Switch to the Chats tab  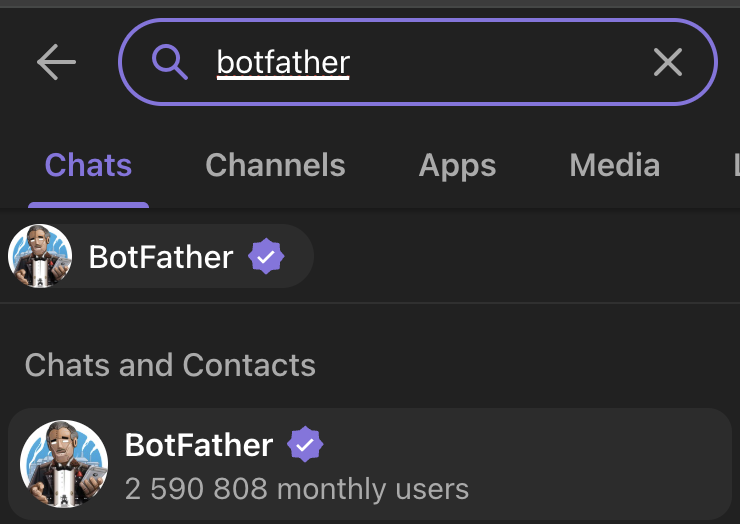point(88,165)
